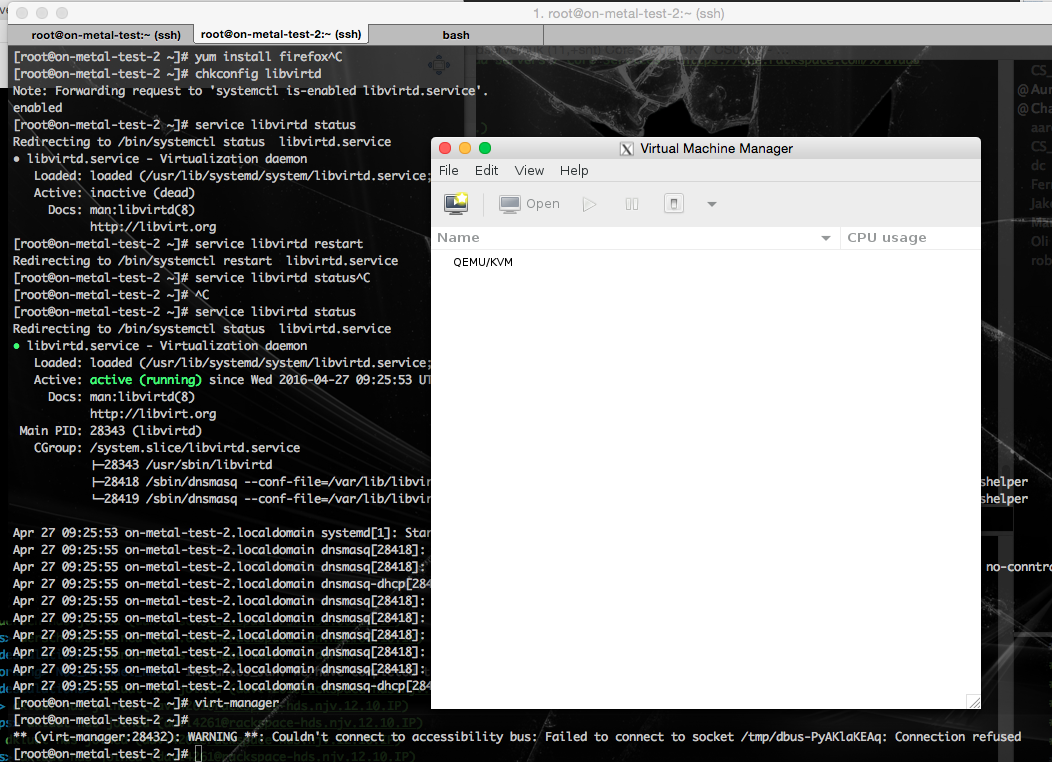The height and width of the screenshot is (762, 1052).
Task: Toggle the Name column sort arrow
Action: tap(826, 238)
